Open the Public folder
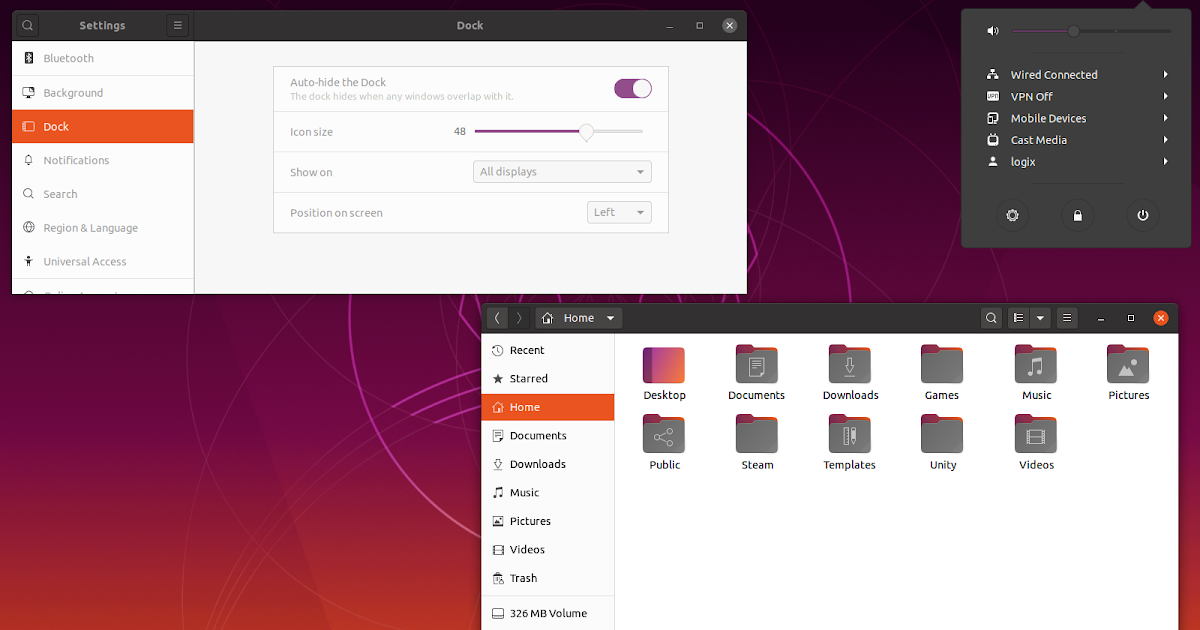 [664, 443]
